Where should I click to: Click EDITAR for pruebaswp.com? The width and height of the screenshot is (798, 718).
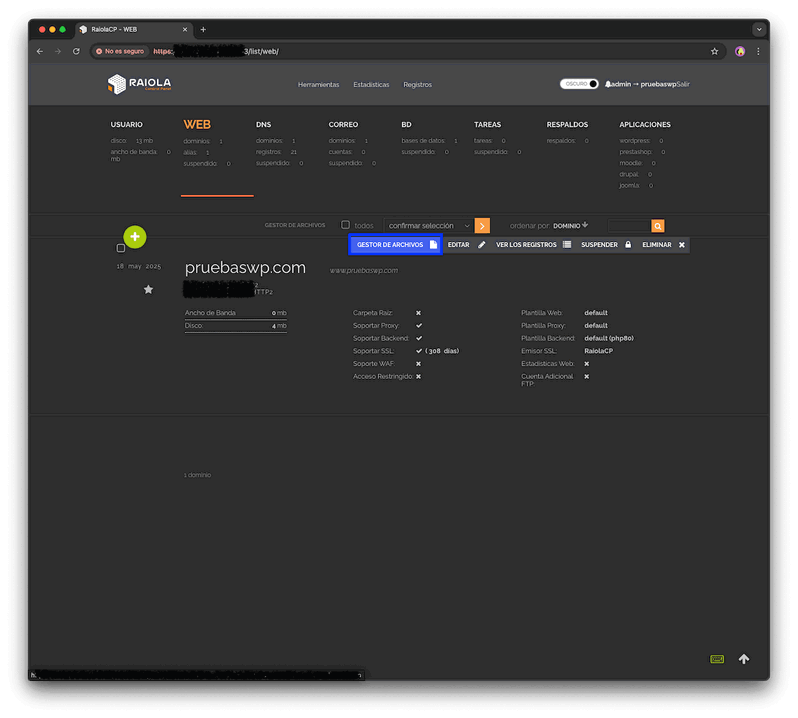(466, 245)
